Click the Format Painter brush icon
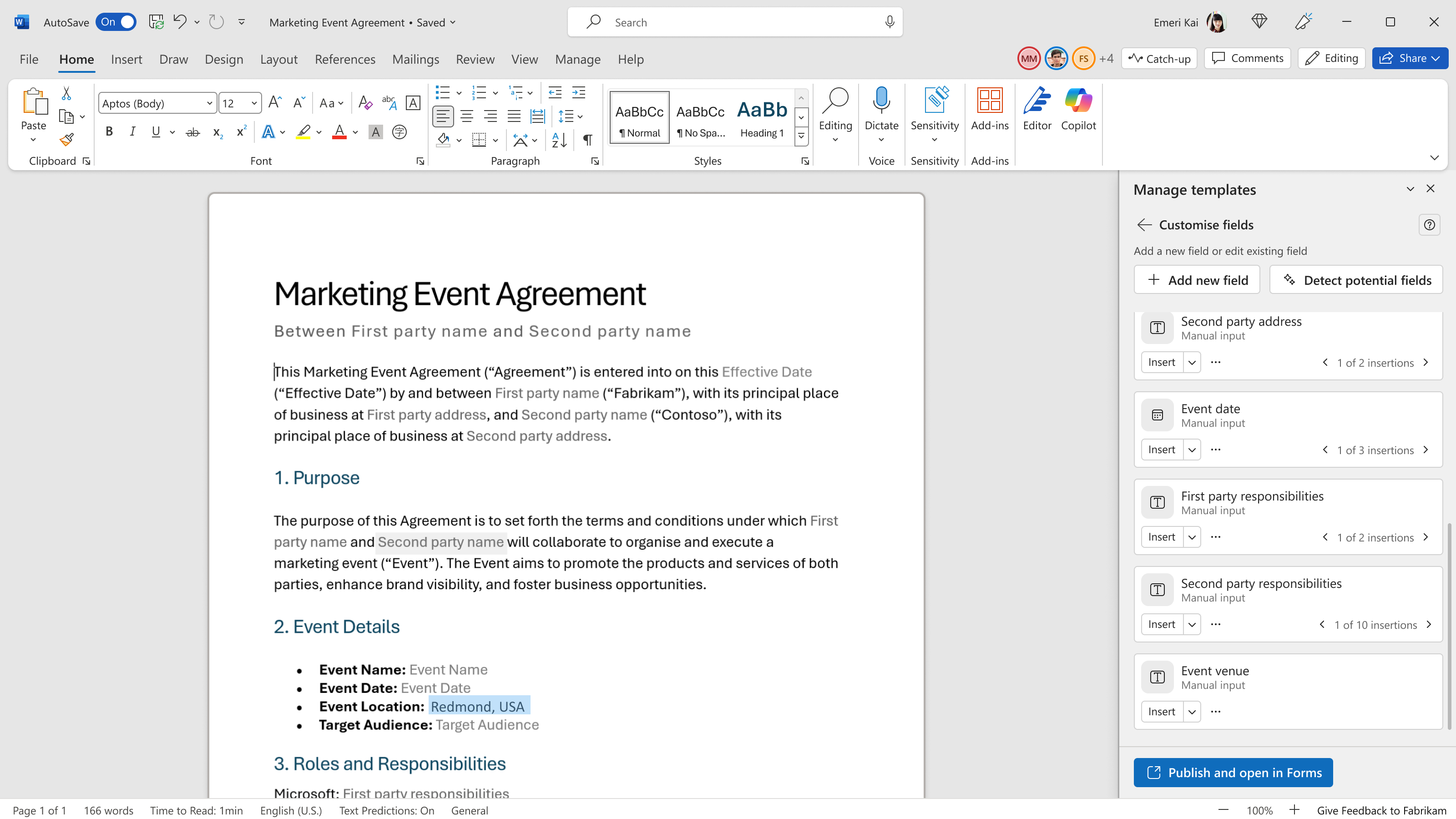Screen dimensions: 1456x819 [67, 140]
